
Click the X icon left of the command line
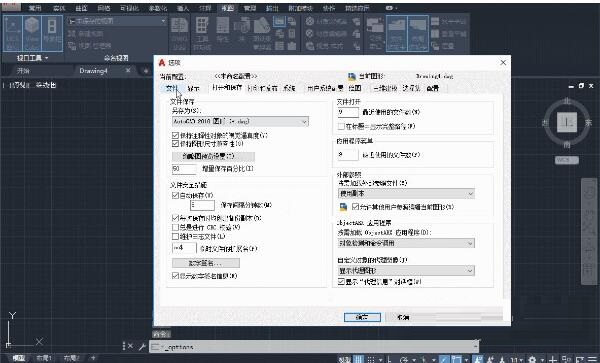(130, 346)
